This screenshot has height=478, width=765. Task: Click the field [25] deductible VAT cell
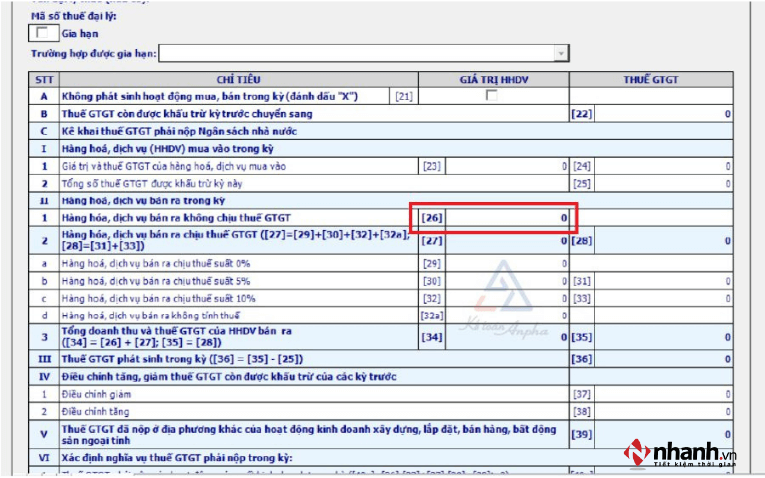tap(664, 184)
